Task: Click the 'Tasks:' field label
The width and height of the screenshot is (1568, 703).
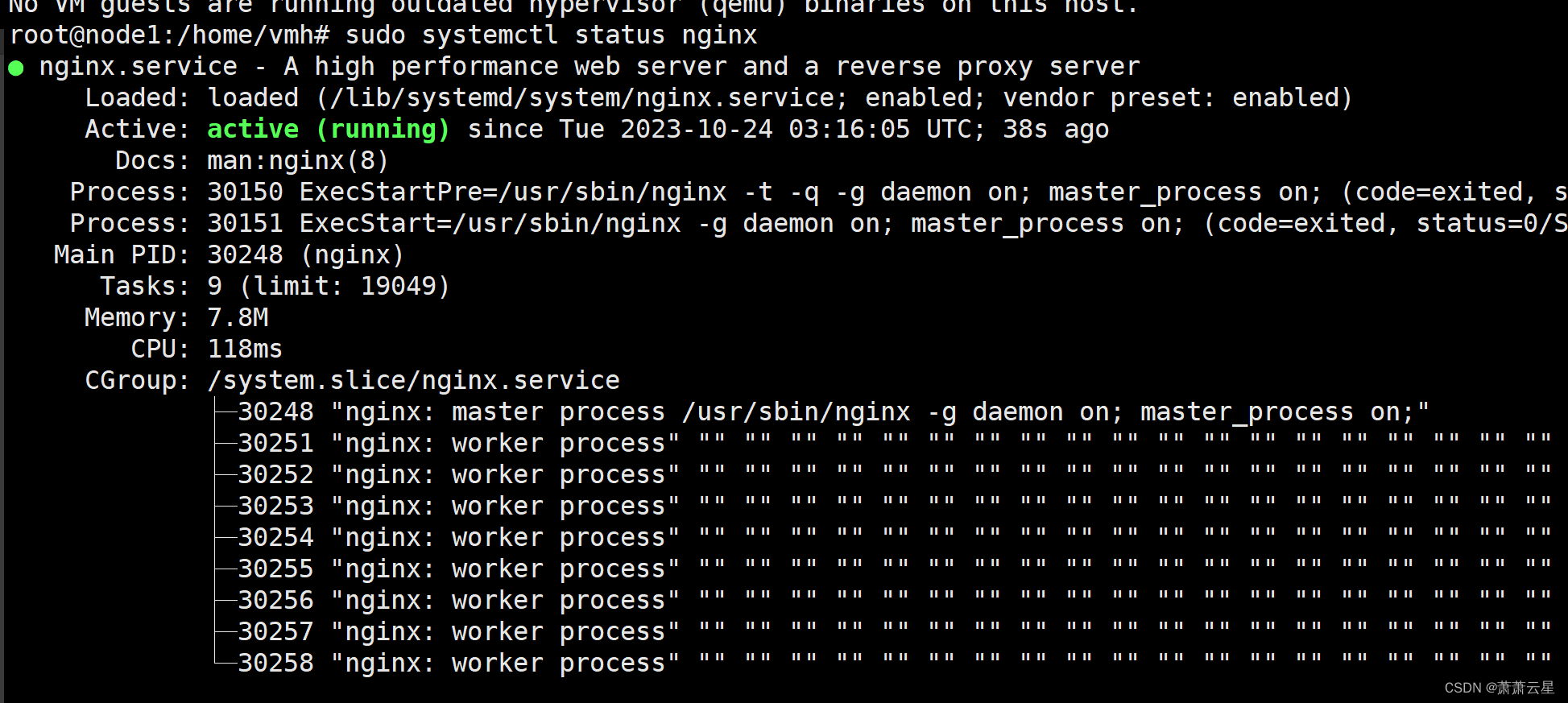Action: point(145,287)
